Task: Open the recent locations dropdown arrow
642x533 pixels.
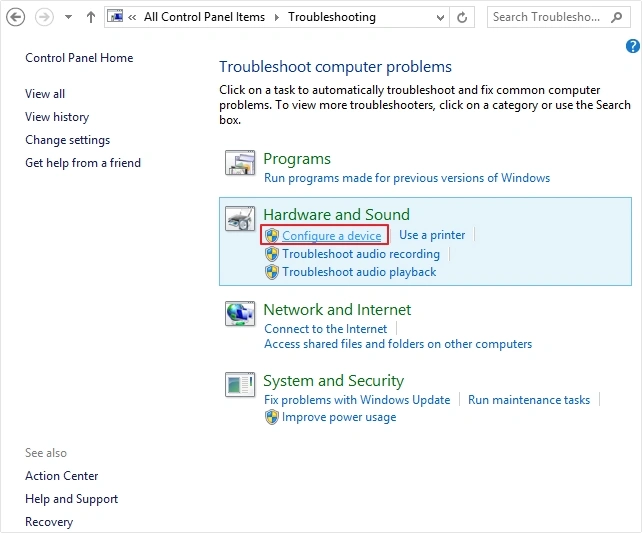Action: pos(68,17)
